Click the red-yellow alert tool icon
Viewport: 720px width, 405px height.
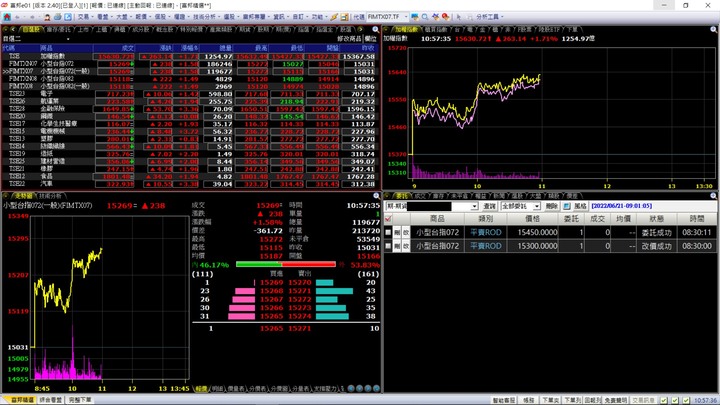[445, 17]
